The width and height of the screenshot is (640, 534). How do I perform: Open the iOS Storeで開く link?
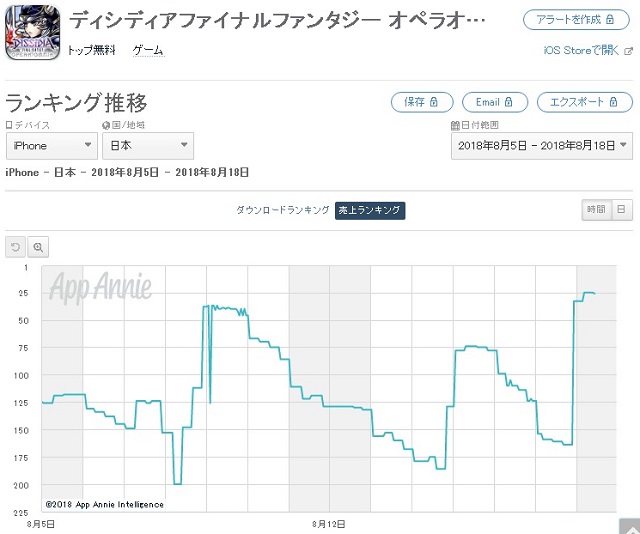point(582,51)
